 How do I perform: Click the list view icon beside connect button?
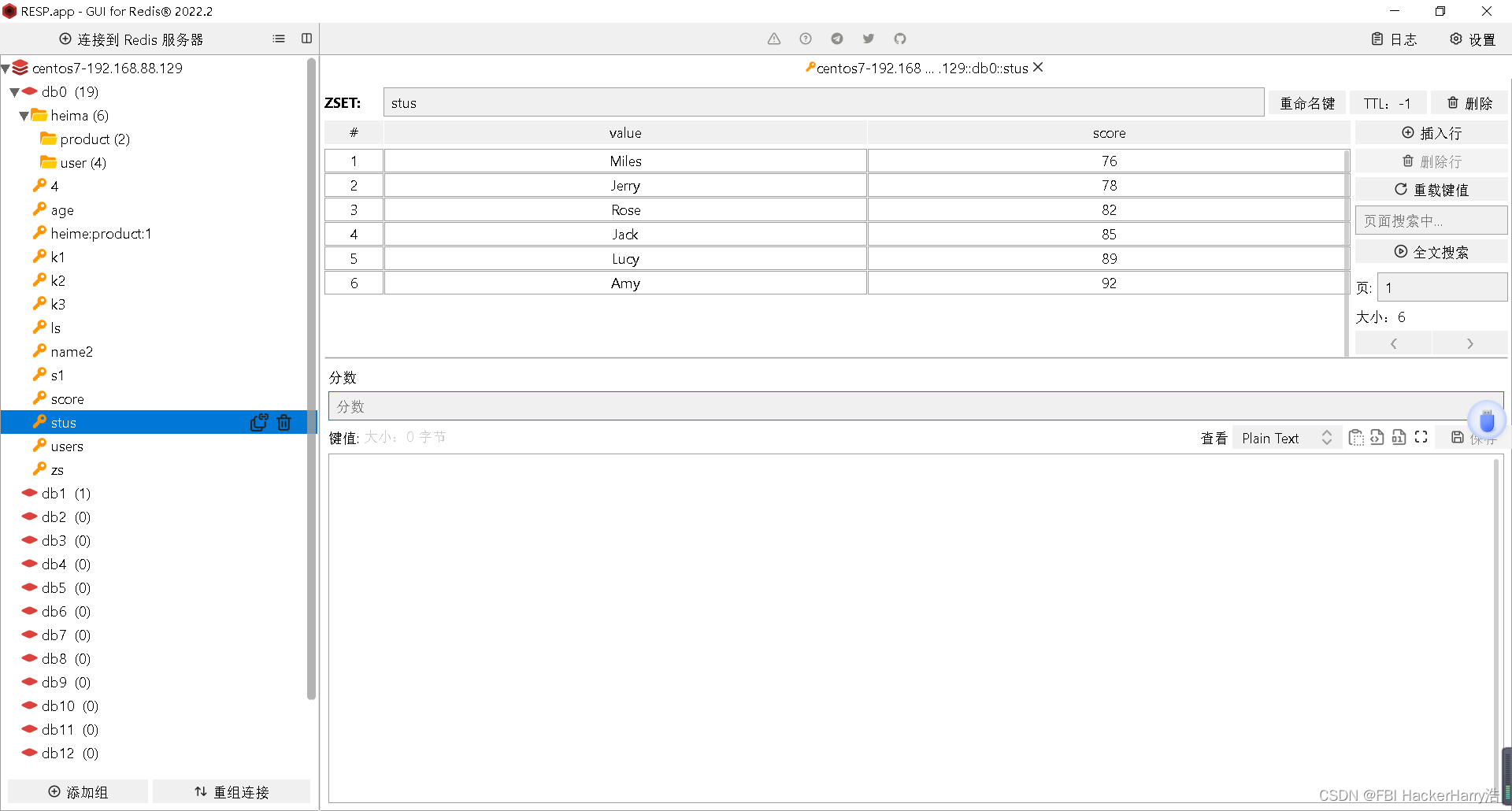tap(279, 39)
